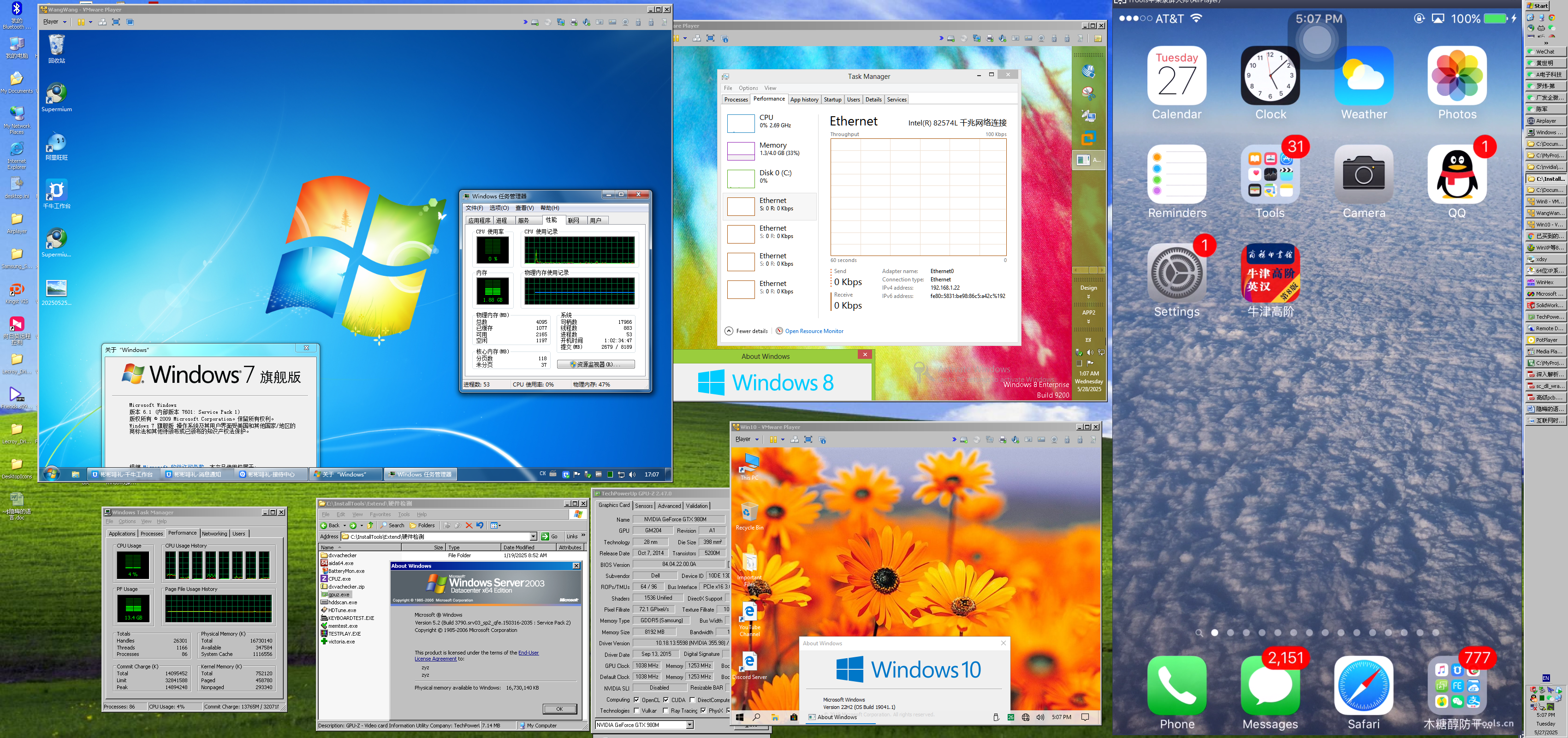Expand the Explorer address bar dropdown

click(533, 536)
